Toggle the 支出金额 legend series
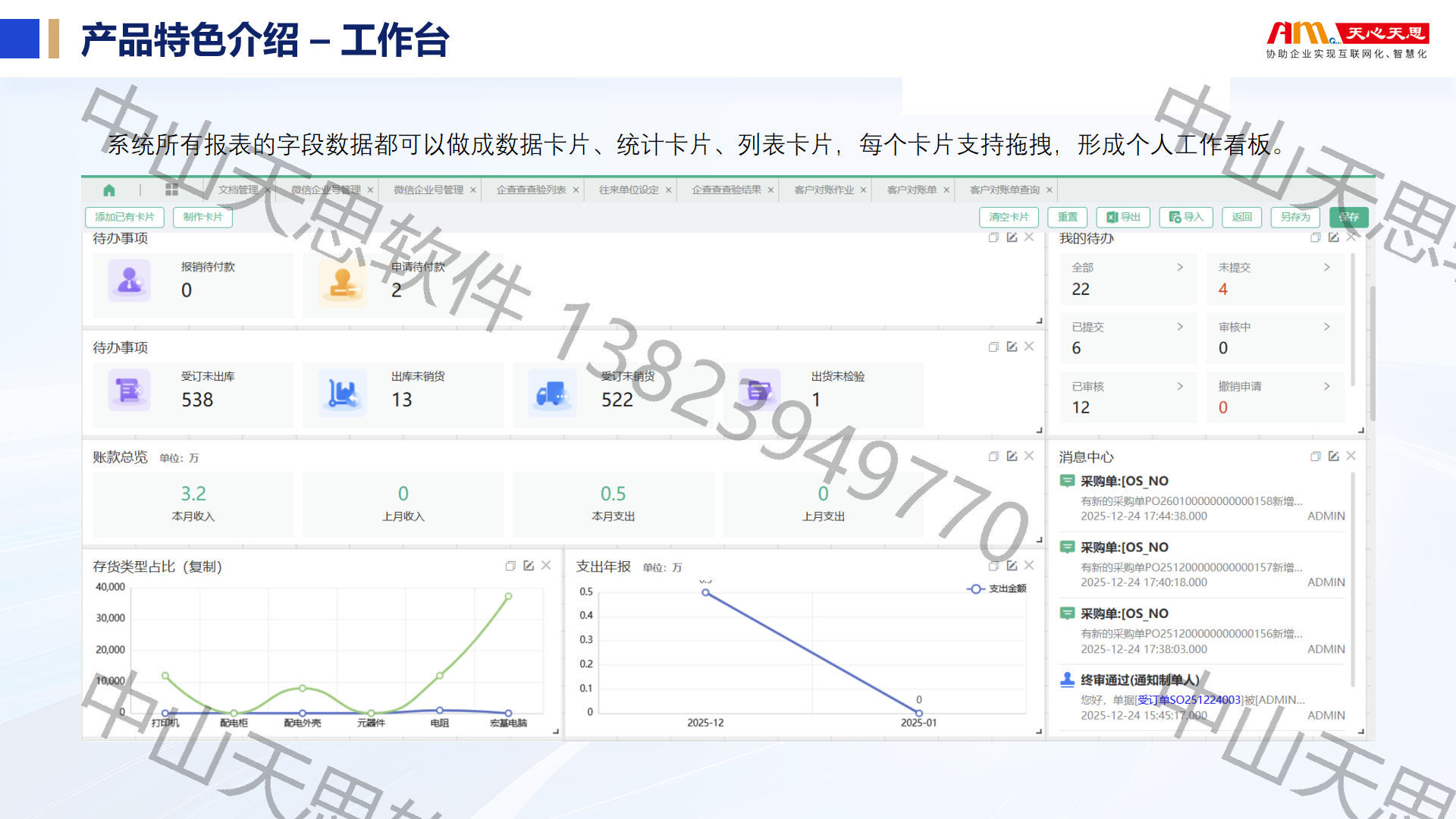This screenshot has width=1456, height=819. (x=996, y=588)
